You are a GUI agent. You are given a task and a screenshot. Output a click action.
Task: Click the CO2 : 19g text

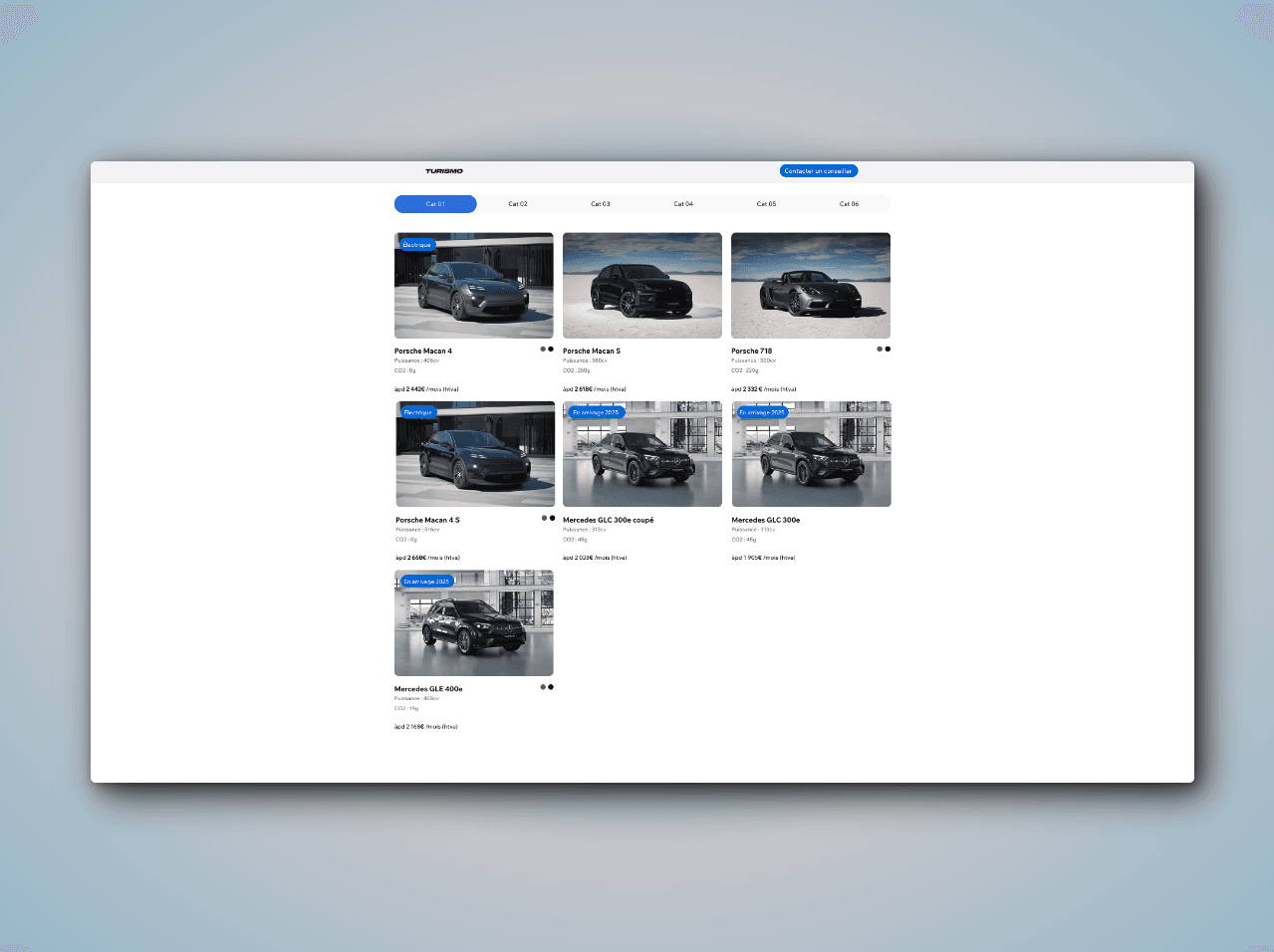click(x=406, y=708)
